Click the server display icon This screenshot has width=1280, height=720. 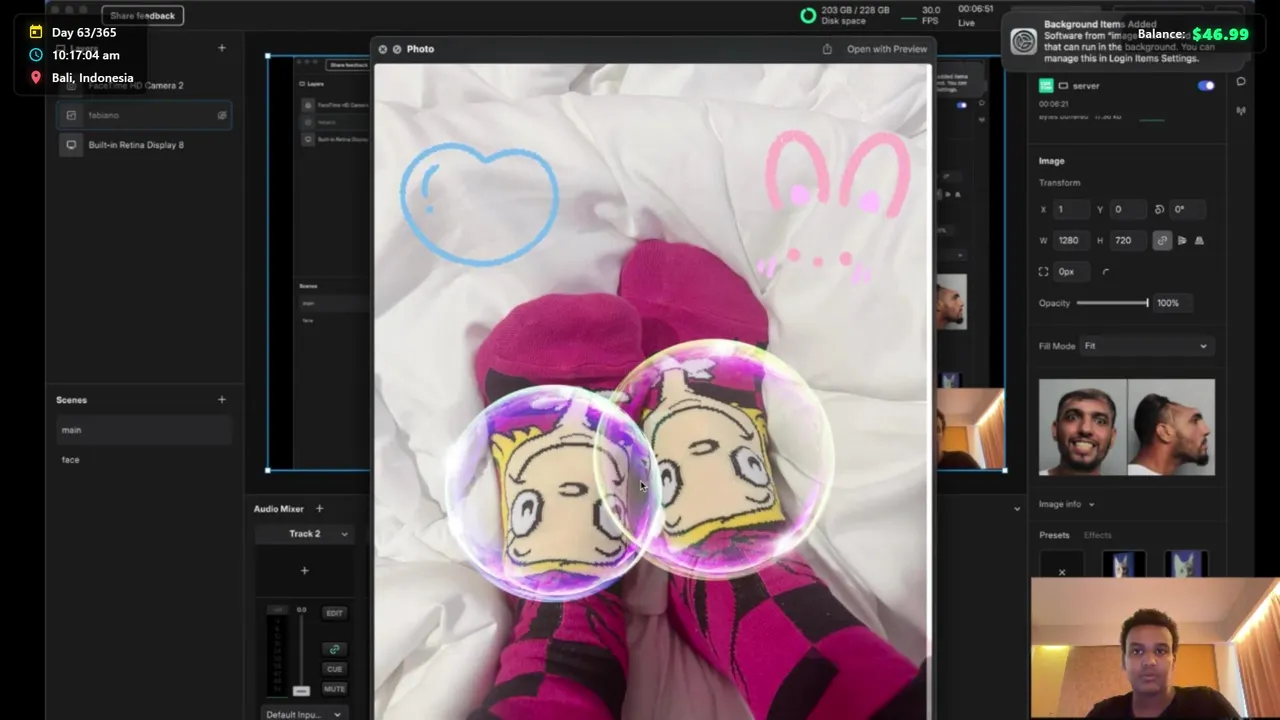[x=1063, y=86]
